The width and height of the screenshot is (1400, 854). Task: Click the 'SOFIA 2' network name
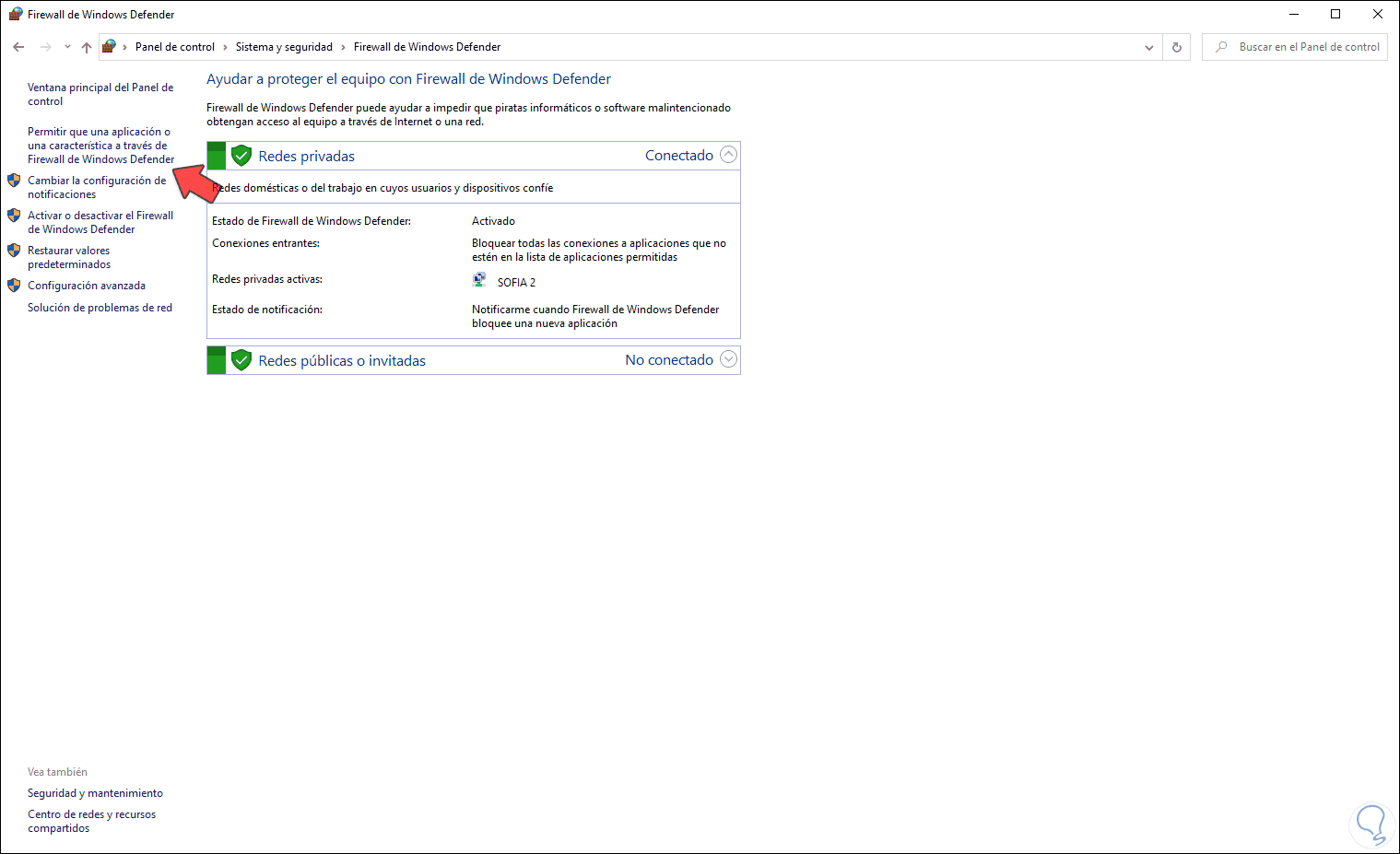(x=516, y=283)
